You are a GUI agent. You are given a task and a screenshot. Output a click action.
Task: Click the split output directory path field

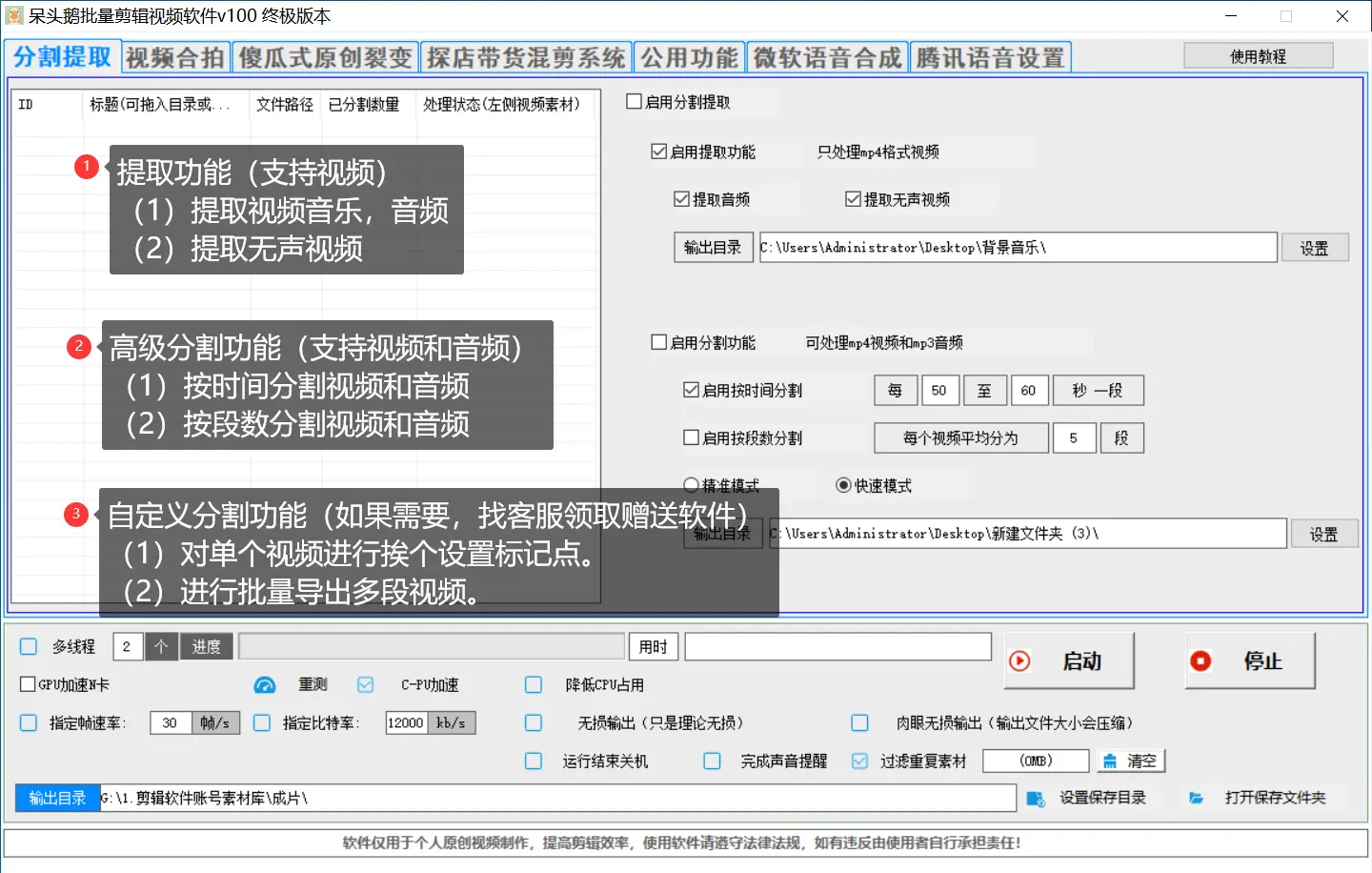pyautogui.click(x=1027, y=534)
